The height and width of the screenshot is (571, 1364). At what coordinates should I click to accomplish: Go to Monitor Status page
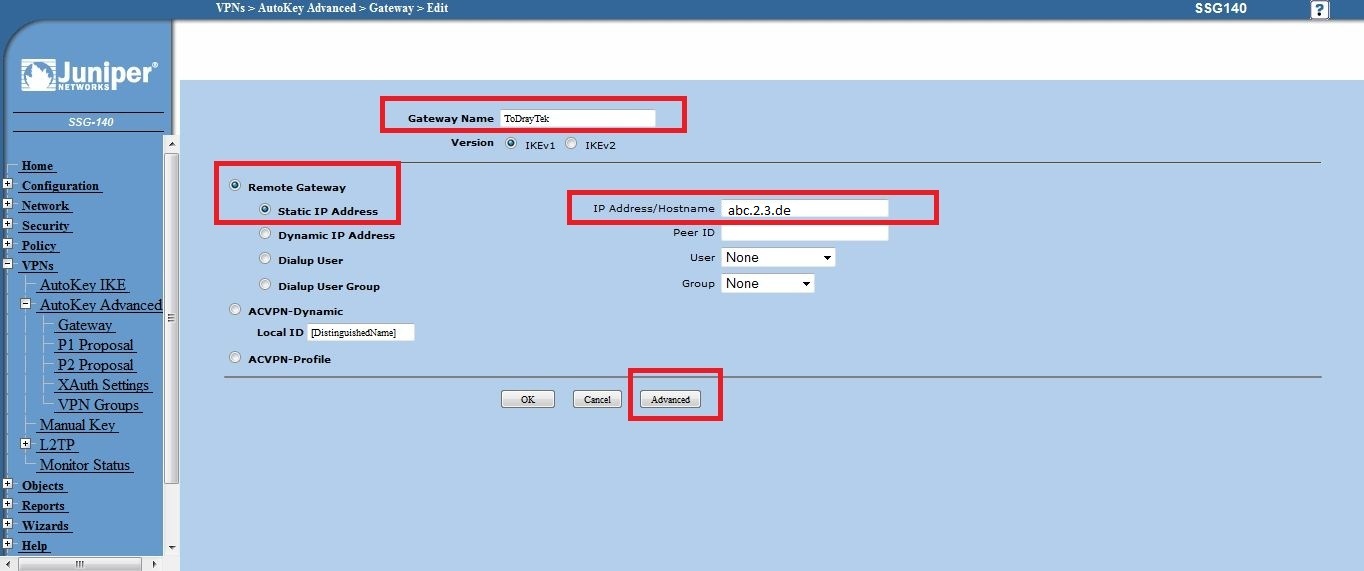(x=85, y=465)
